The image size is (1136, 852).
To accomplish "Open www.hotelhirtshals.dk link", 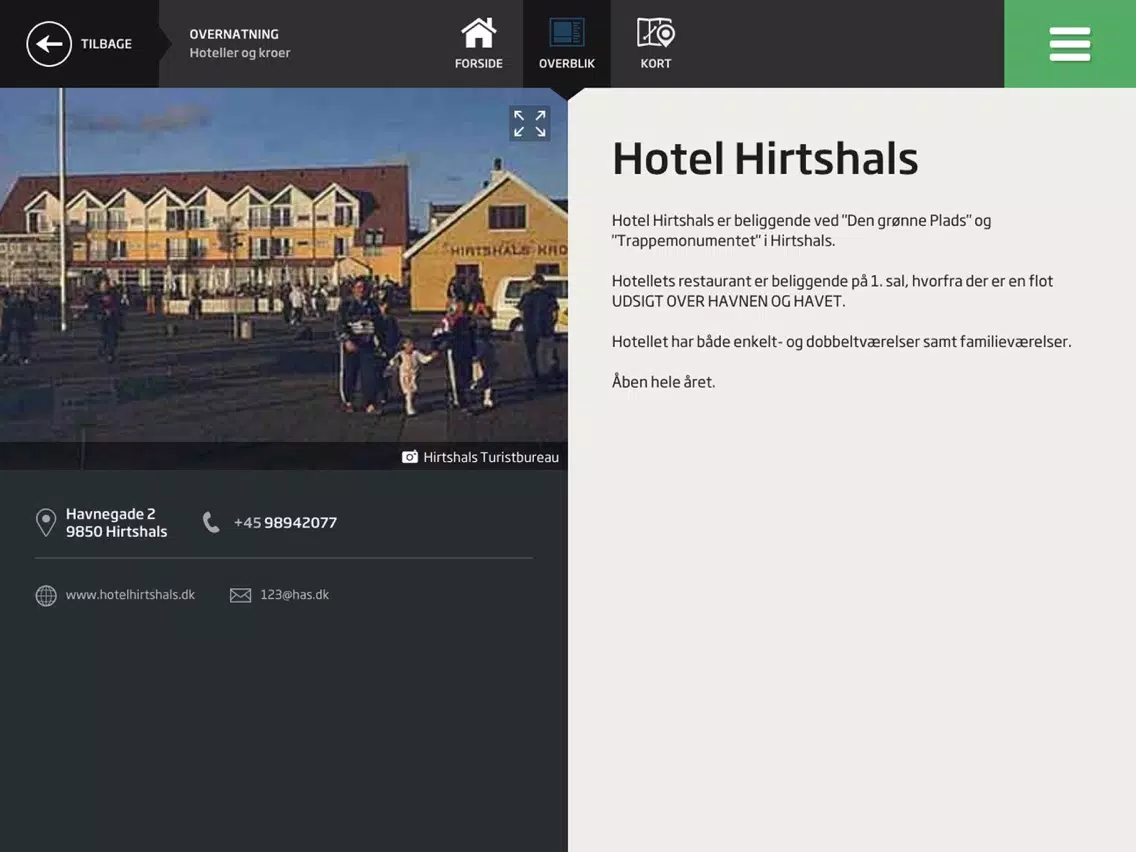I will 130,595.
